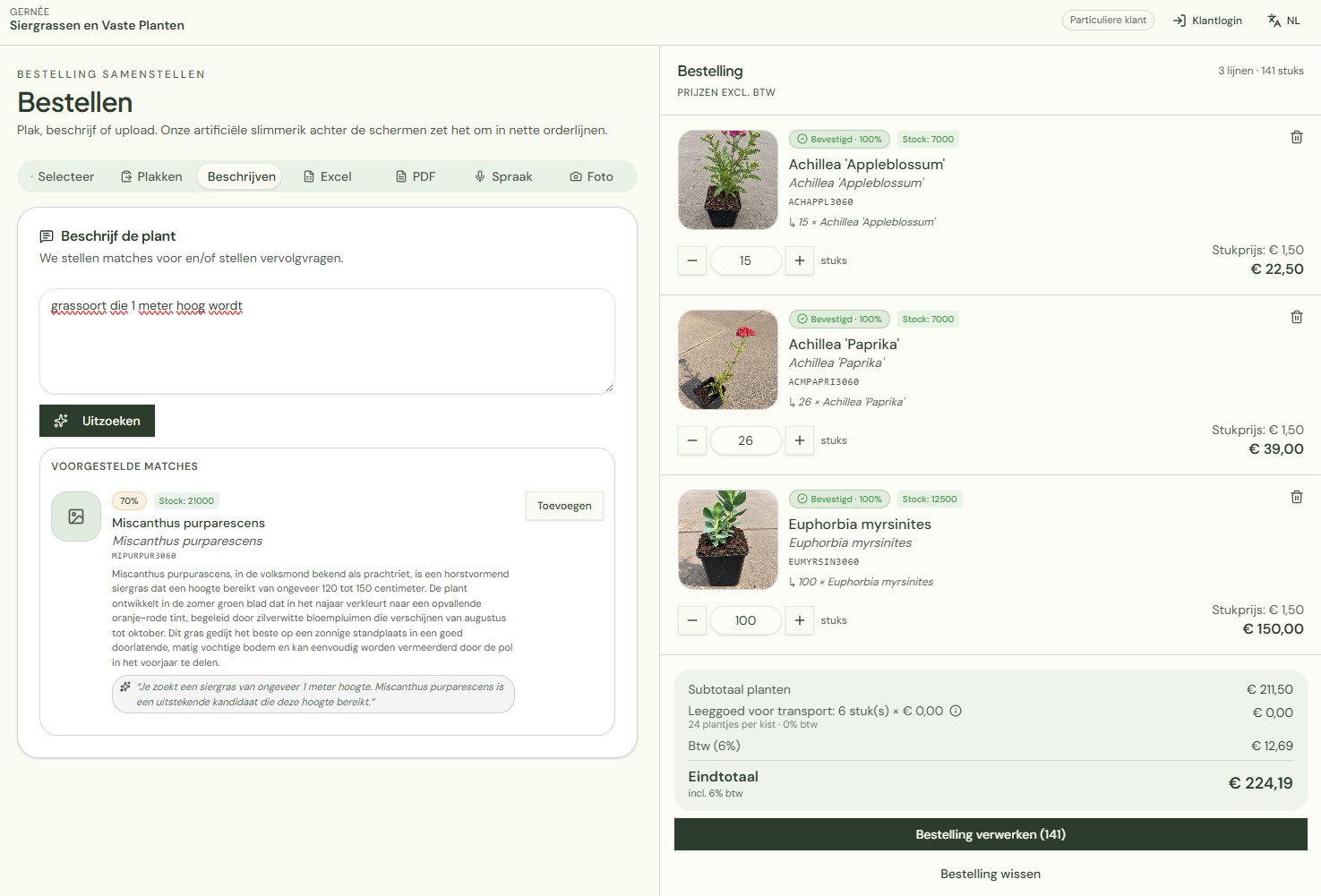Screen dimensions: 1321x896
Task: Decrease Achillea 'Appleblossum' quantity with minus
Action: point(692,260)
